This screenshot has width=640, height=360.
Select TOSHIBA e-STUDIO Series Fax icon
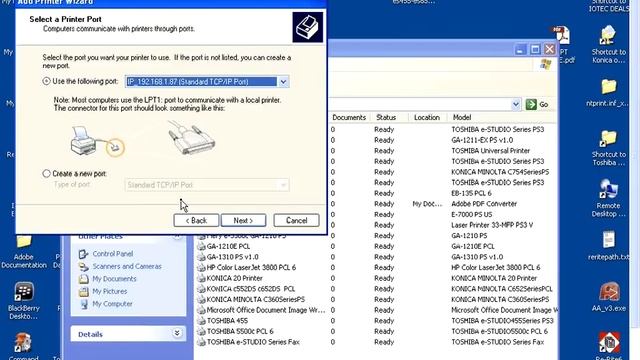(x=201, y=342)
